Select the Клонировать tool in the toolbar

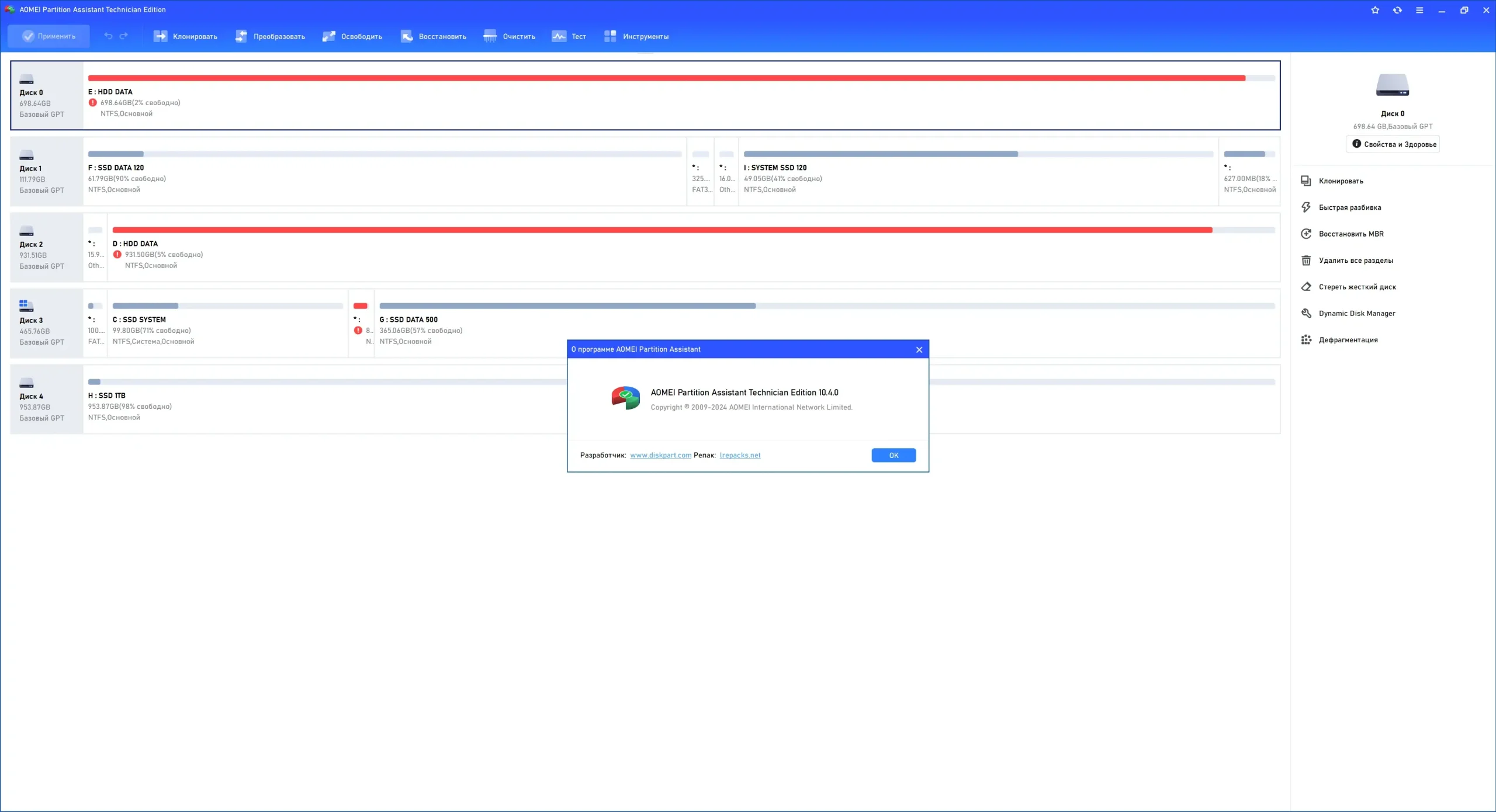pyautogui.click(x=185, y=36)
